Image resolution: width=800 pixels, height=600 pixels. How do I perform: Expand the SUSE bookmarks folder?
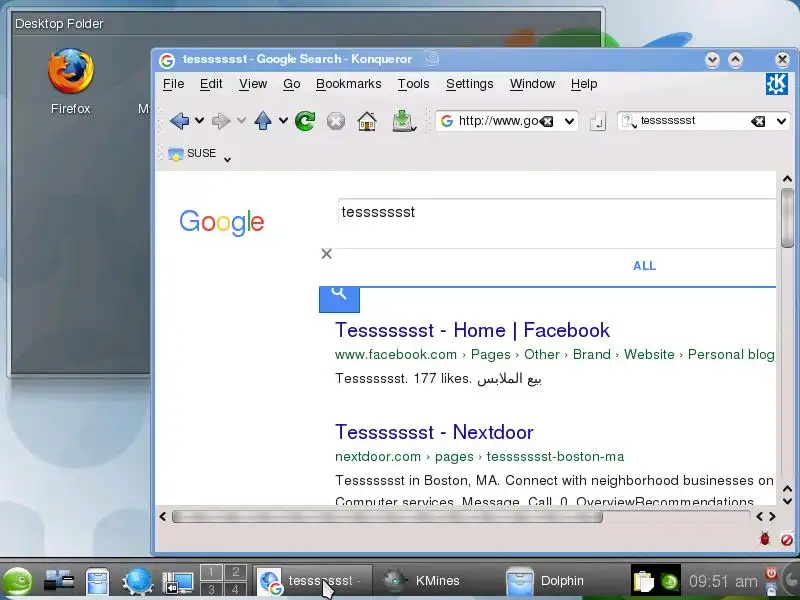[x=192, y=153]
